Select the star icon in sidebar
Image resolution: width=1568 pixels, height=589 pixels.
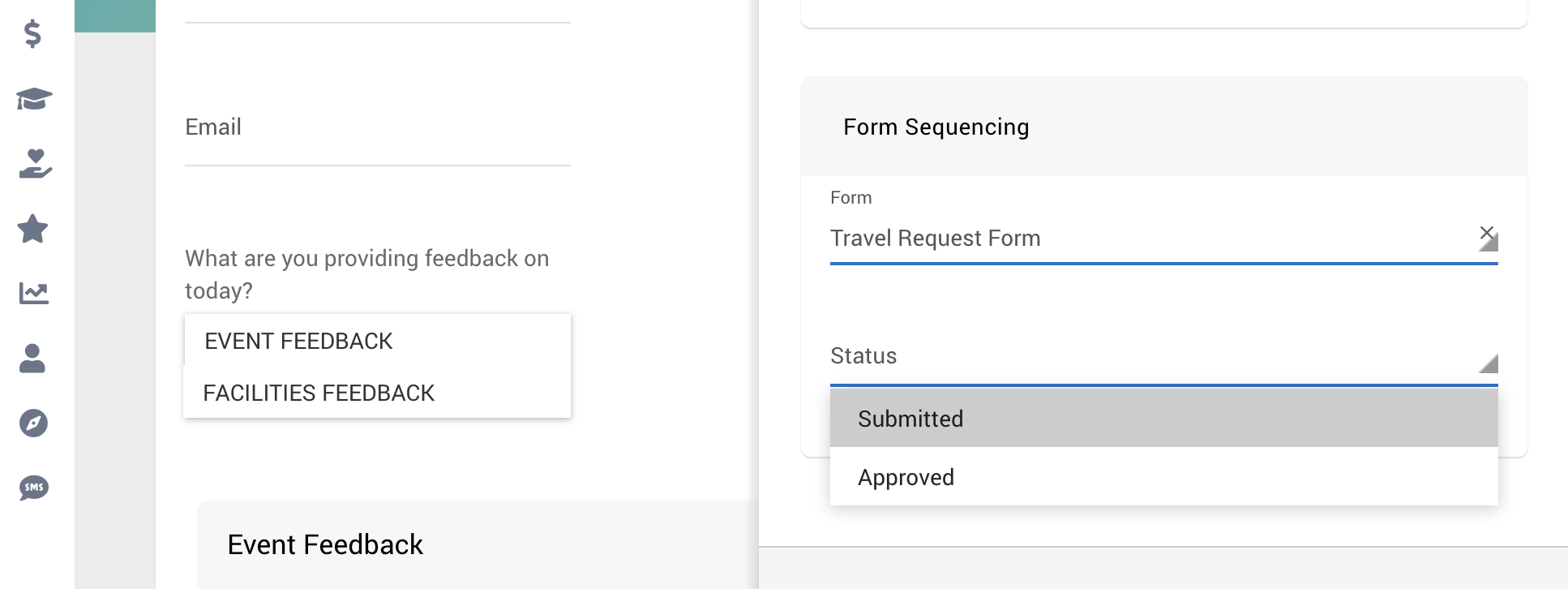click(x=32, y=229)
